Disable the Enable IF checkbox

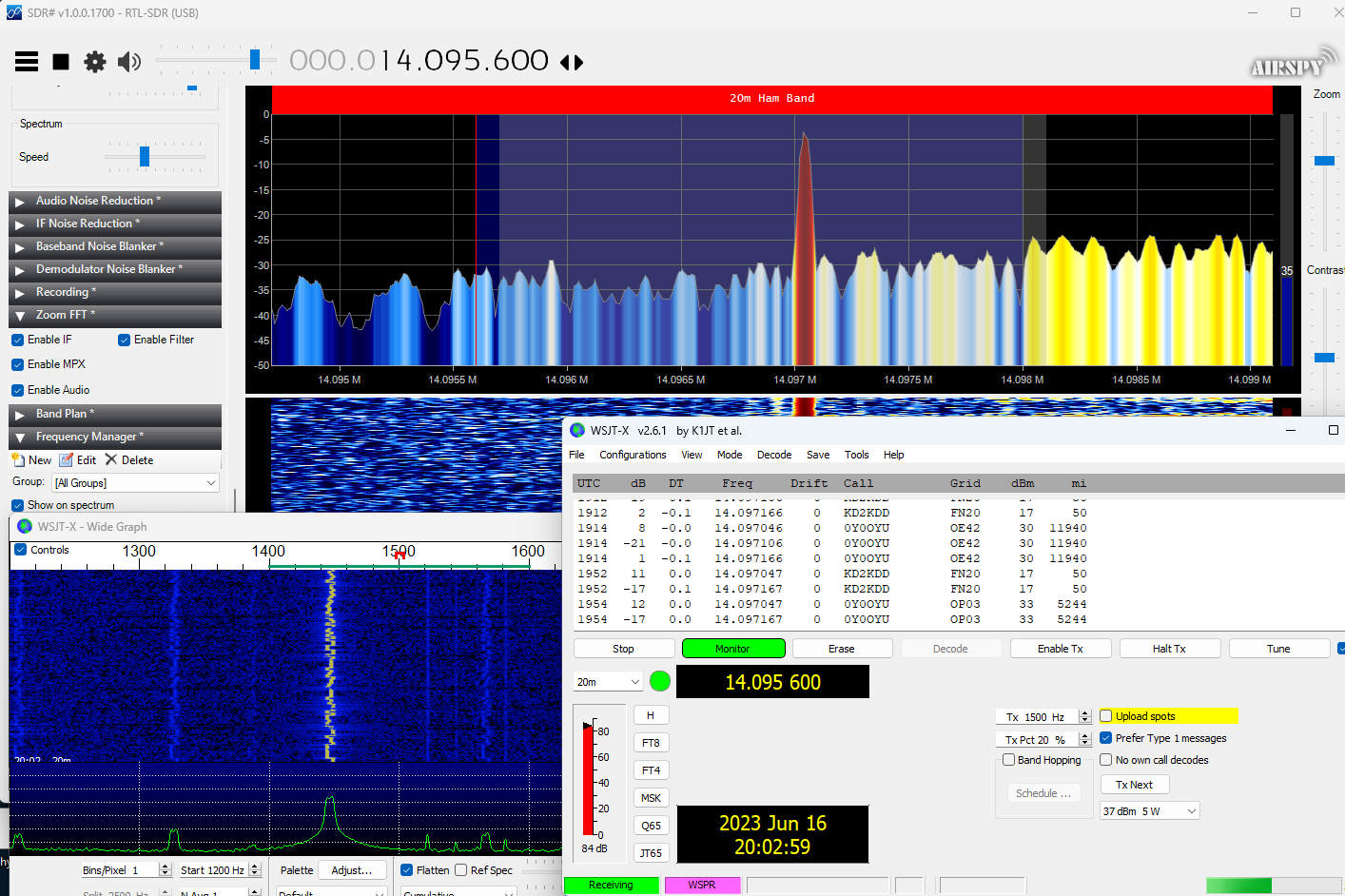coord(18,340)
